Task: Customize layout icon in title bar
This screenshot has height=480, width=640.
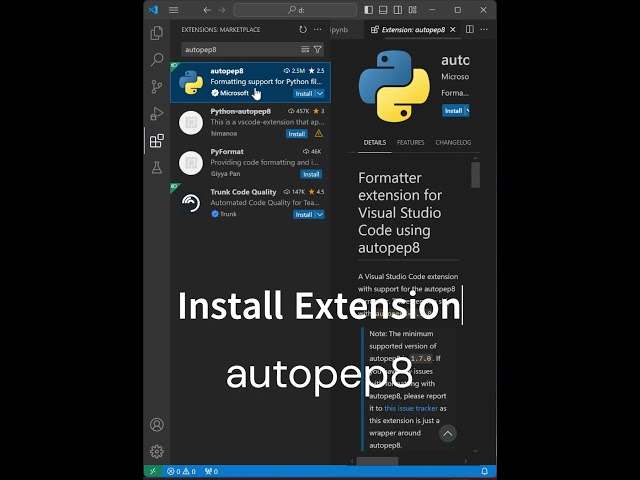Action: coord(413,10)
